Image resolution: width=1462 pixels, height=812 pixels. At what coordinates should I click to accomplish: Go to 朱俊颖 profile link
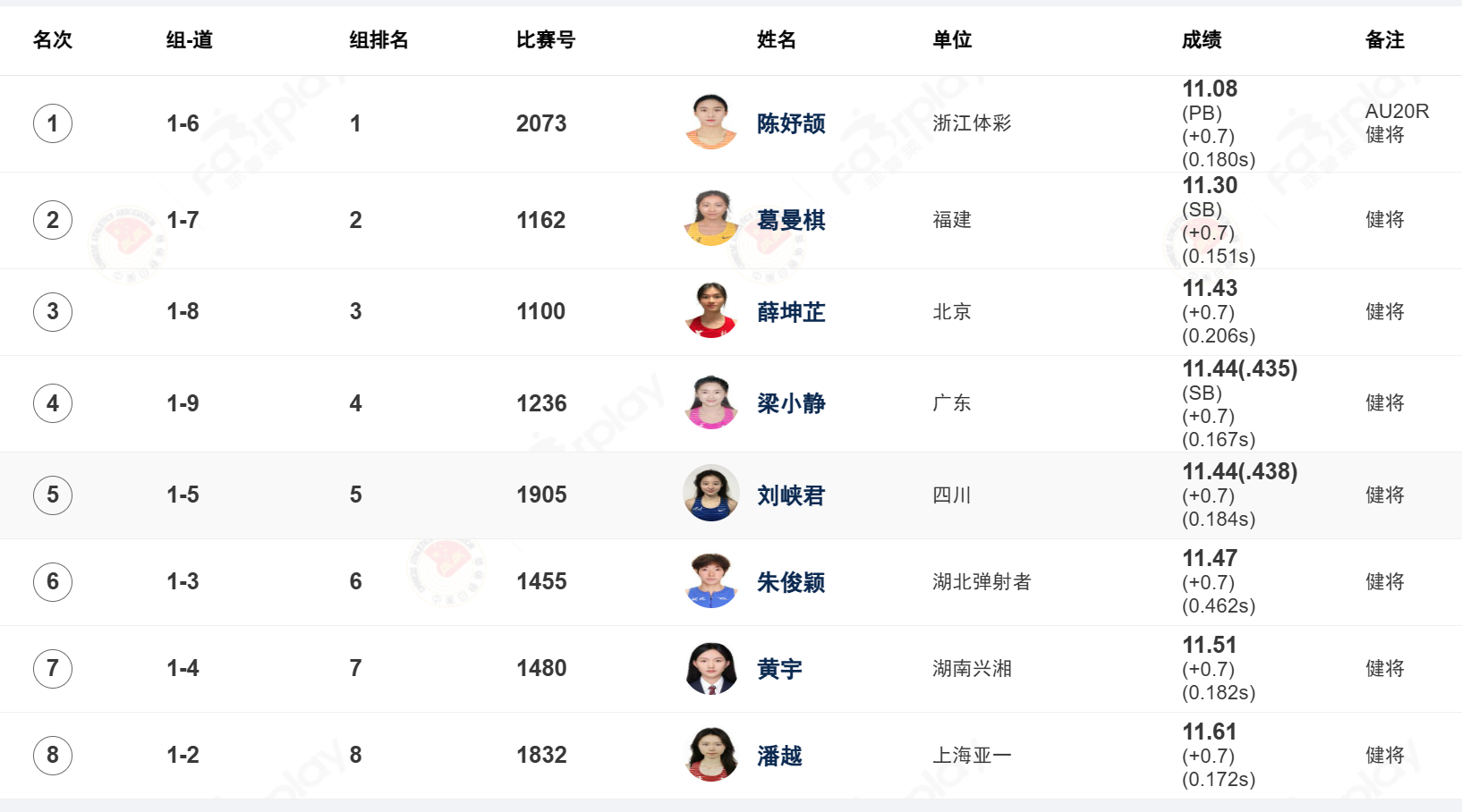click(x=791, y=582)
